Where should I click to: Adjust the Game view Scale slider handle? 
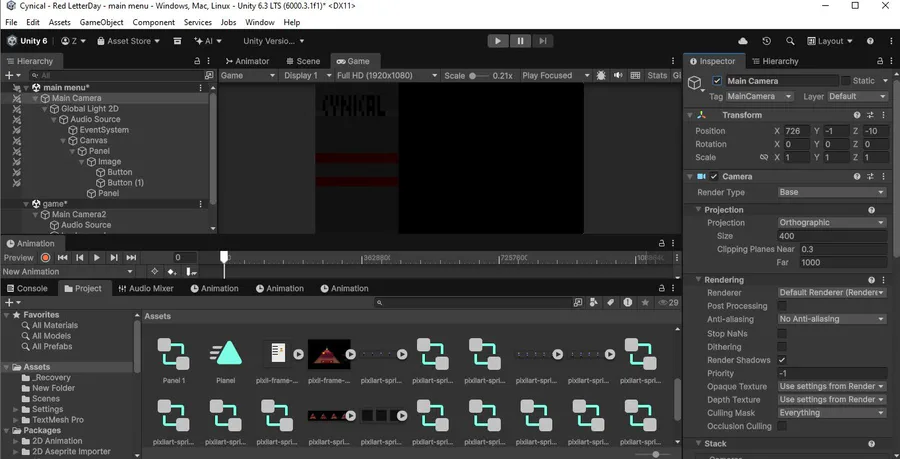[472, 75]
